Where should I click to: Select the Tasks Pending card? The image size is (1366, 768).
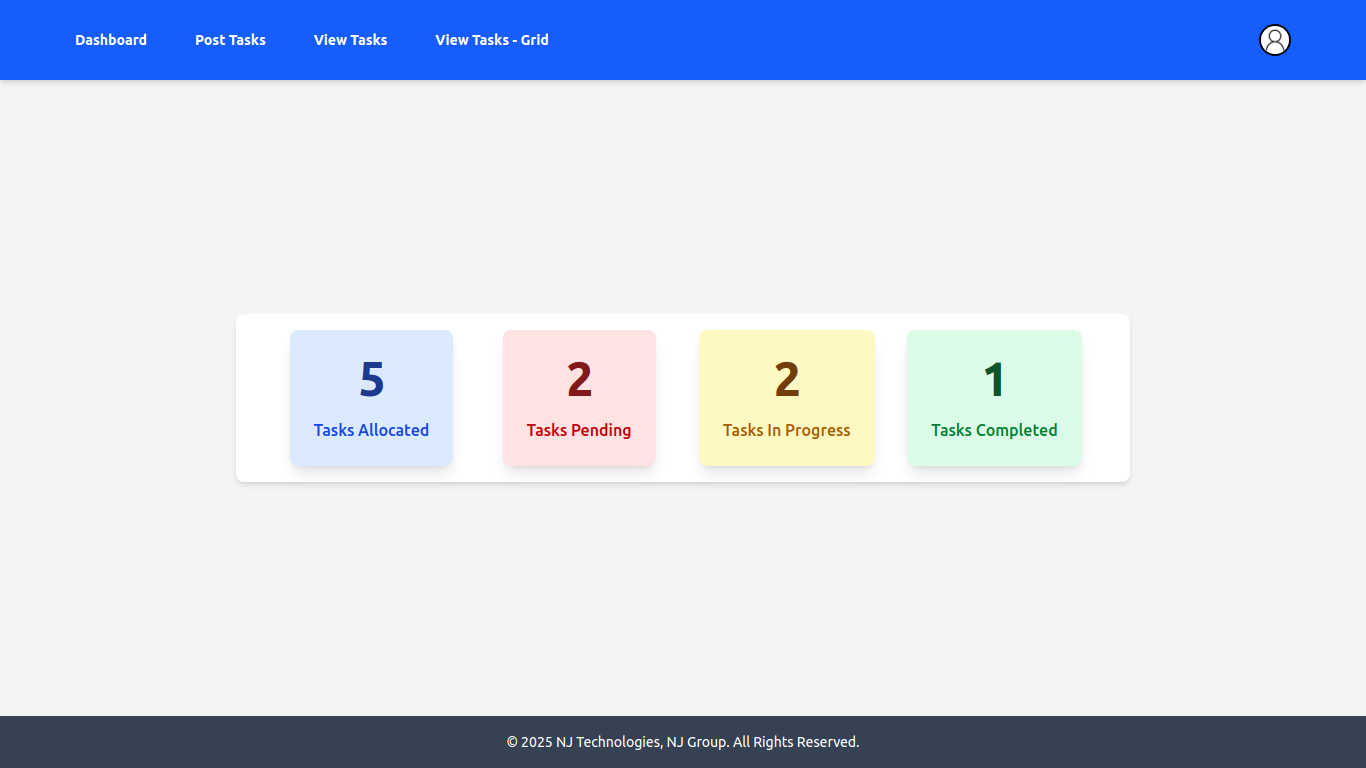click(x=579, y=398)
